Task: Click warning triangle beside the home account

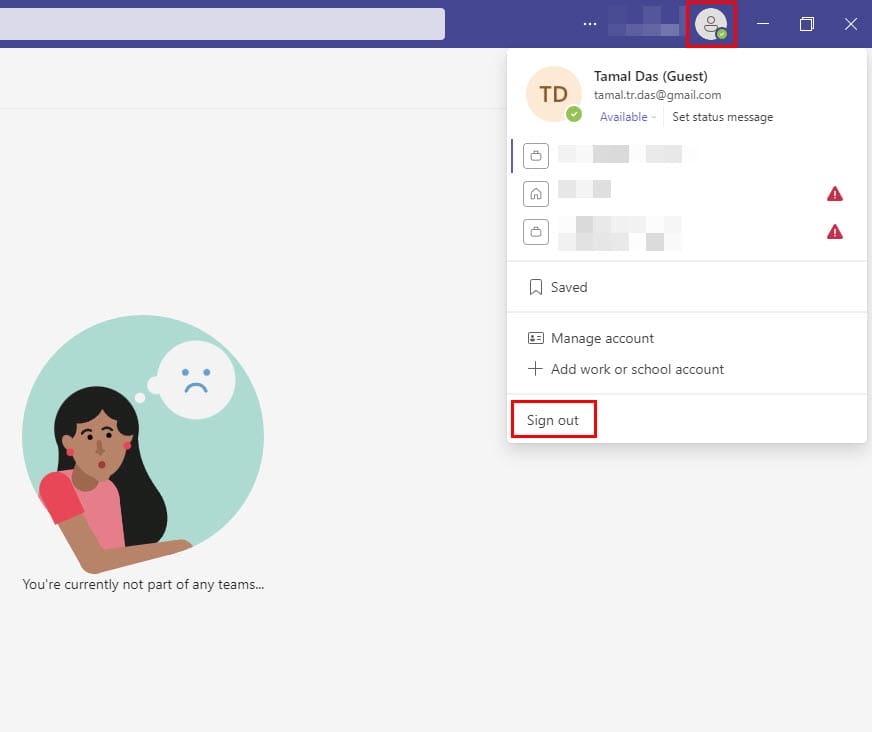Action: point(835,194)
